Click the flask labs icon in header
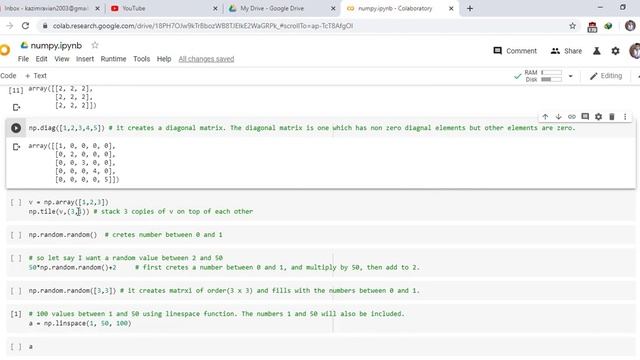Image resolution: width=640 pixels, height=360 pixels. pyautogui.click(x=597, y=51)
